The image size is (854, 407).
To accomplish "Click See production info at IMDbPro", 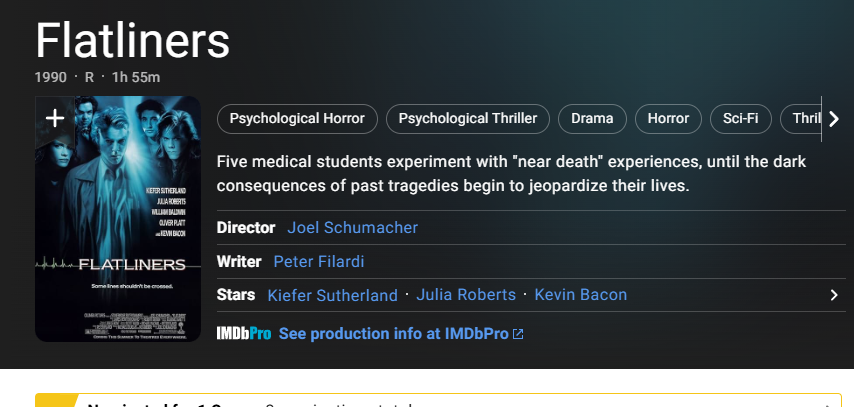I will (393, 333).
